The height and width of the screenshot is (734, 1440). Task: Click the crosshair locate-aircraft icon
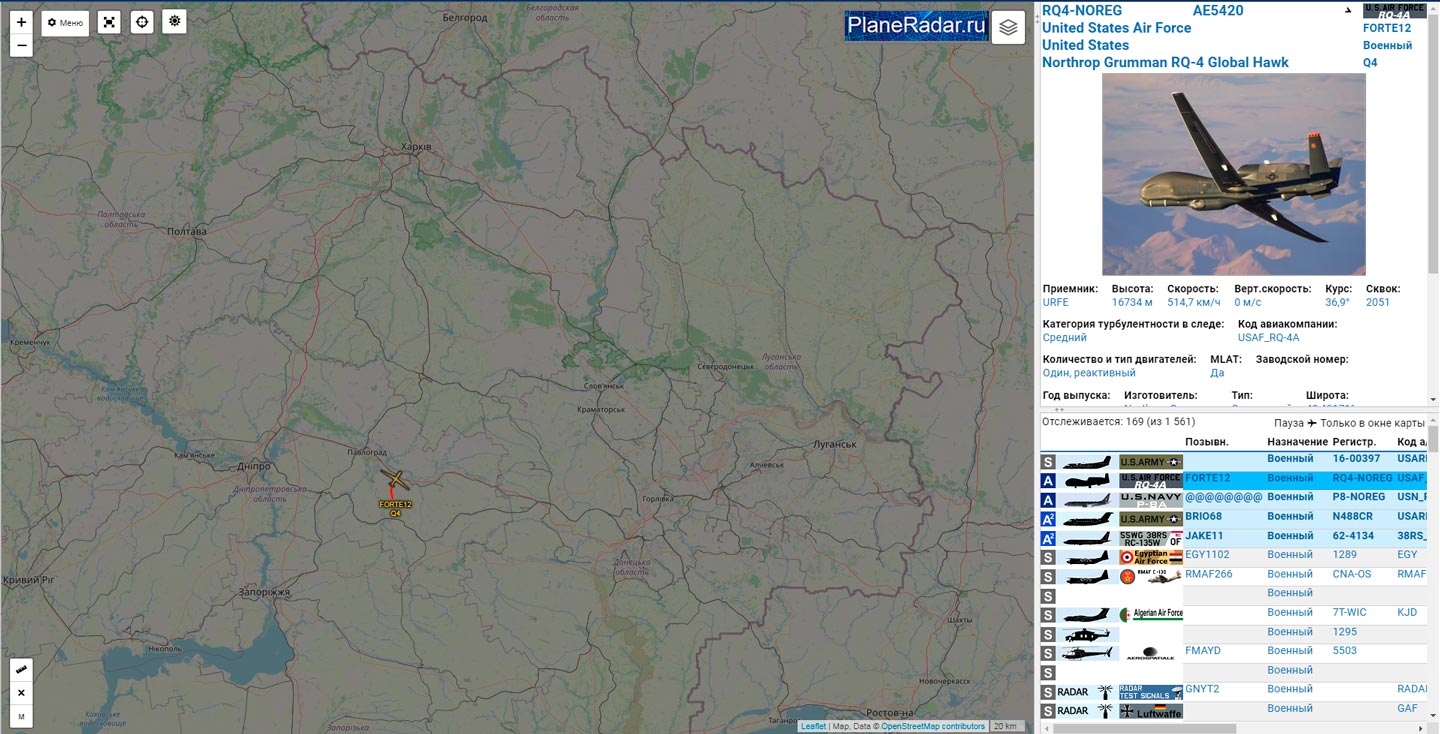tap(142, 22)
